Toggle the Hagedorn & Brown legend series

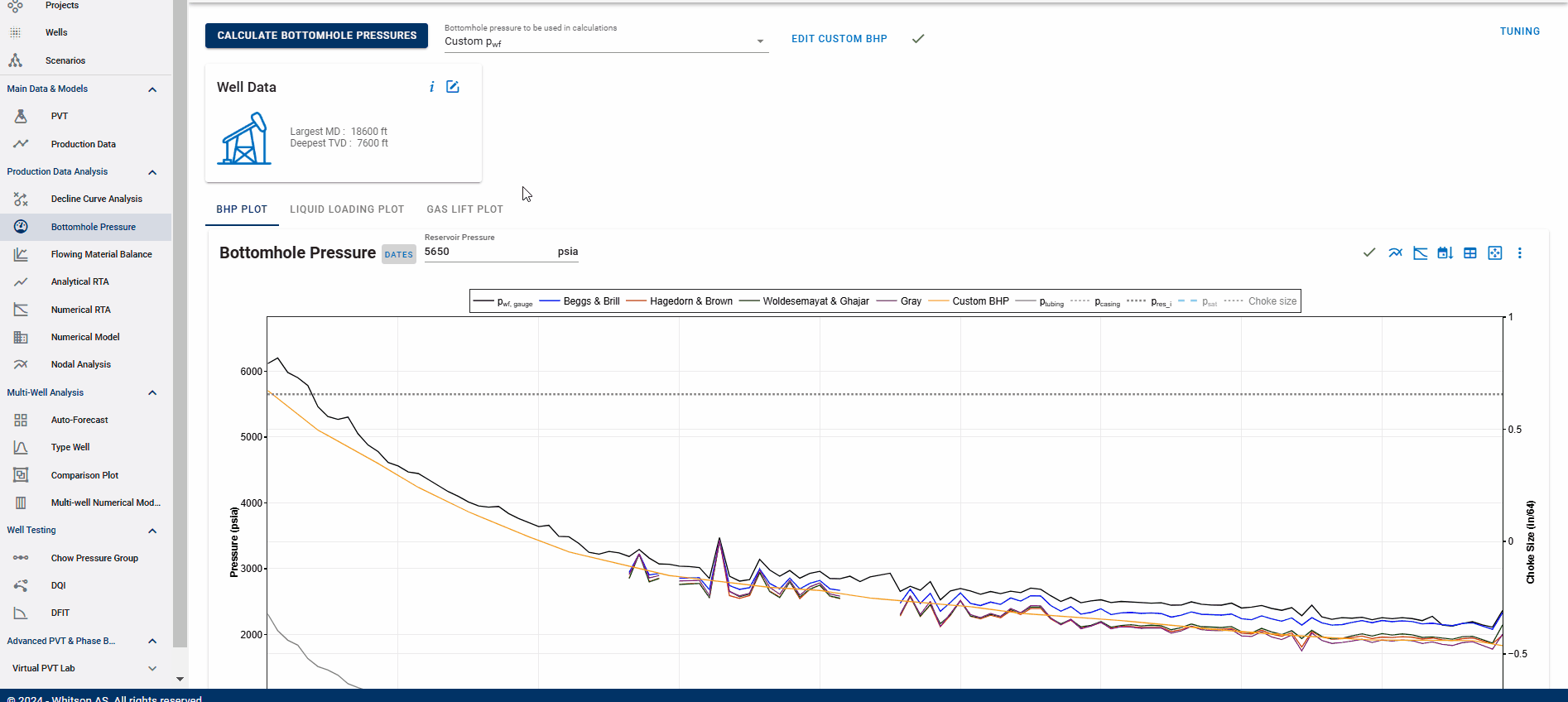pyautogui.click(x=680, y=301)
